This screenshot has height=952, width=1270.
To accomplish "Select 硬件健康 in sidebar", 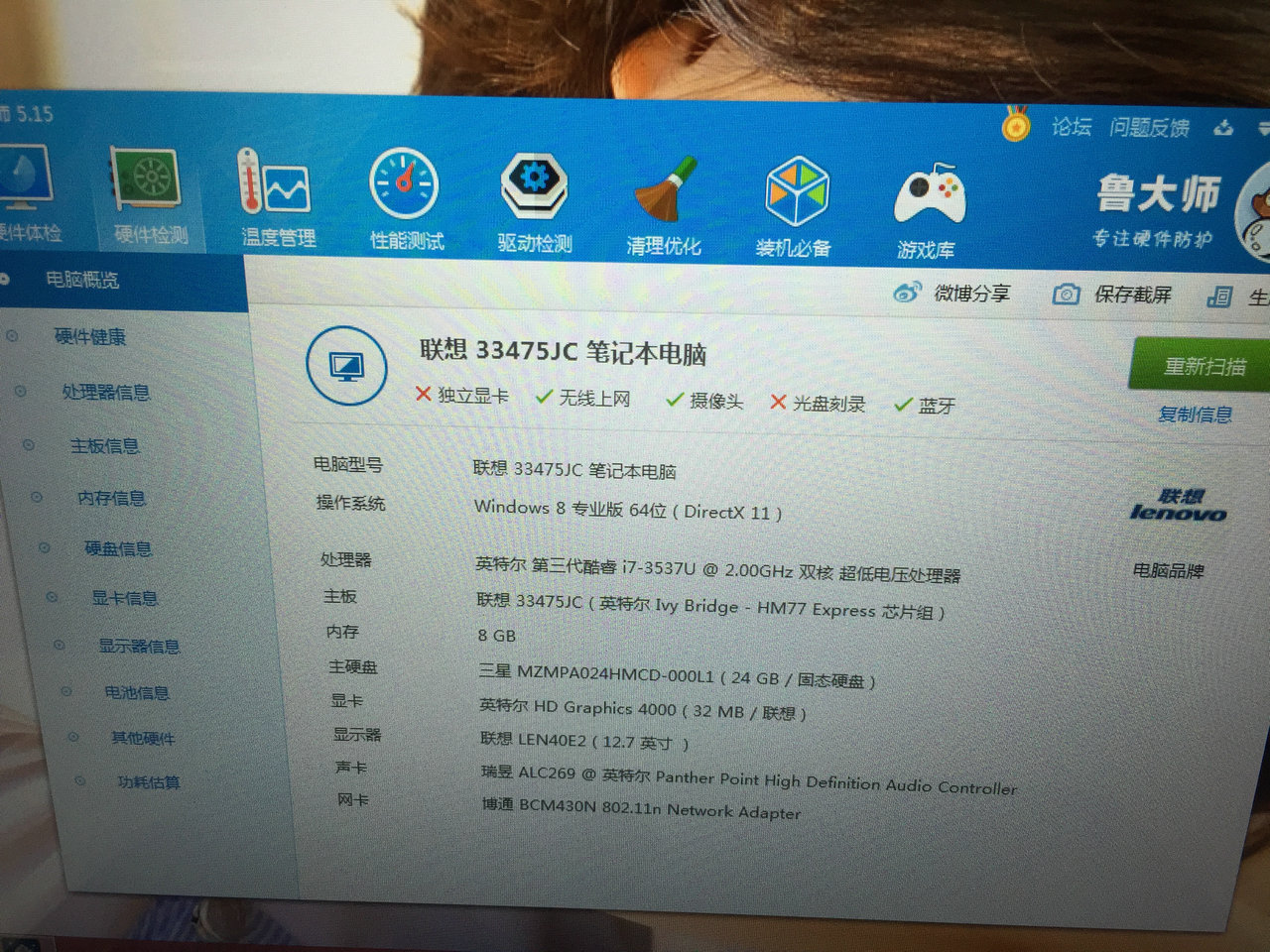I will click(x=90, y=337).
